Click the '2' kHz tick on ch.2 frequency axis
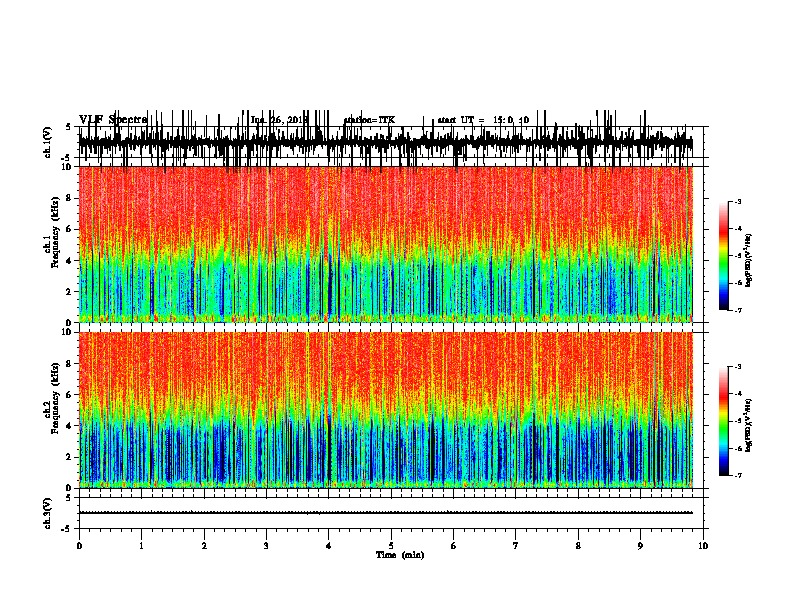This screenshot has width=792, height=612. point(69,457)
